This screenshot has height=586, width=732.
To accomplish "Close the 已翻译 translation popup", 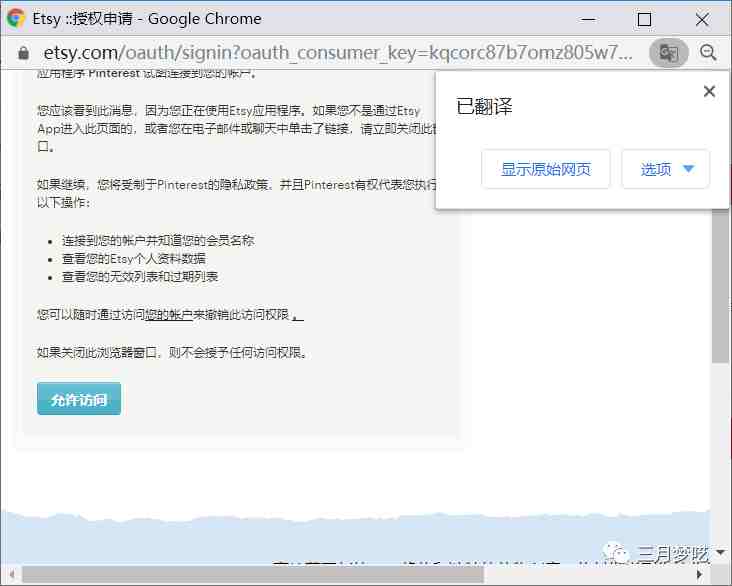I will 709,91.
